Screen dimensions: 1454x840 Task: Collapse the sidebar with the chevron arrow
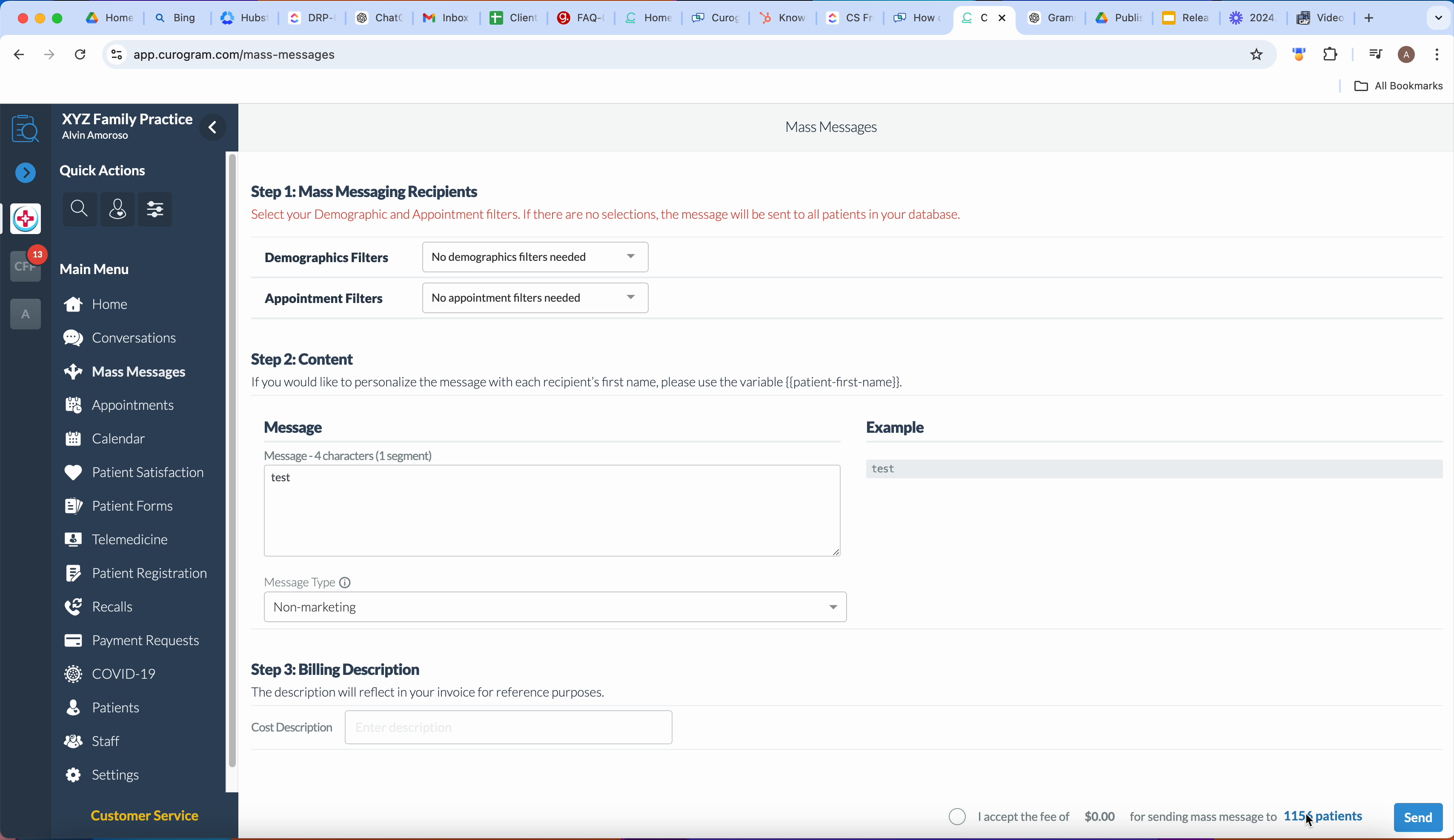(x=213, y=128)
